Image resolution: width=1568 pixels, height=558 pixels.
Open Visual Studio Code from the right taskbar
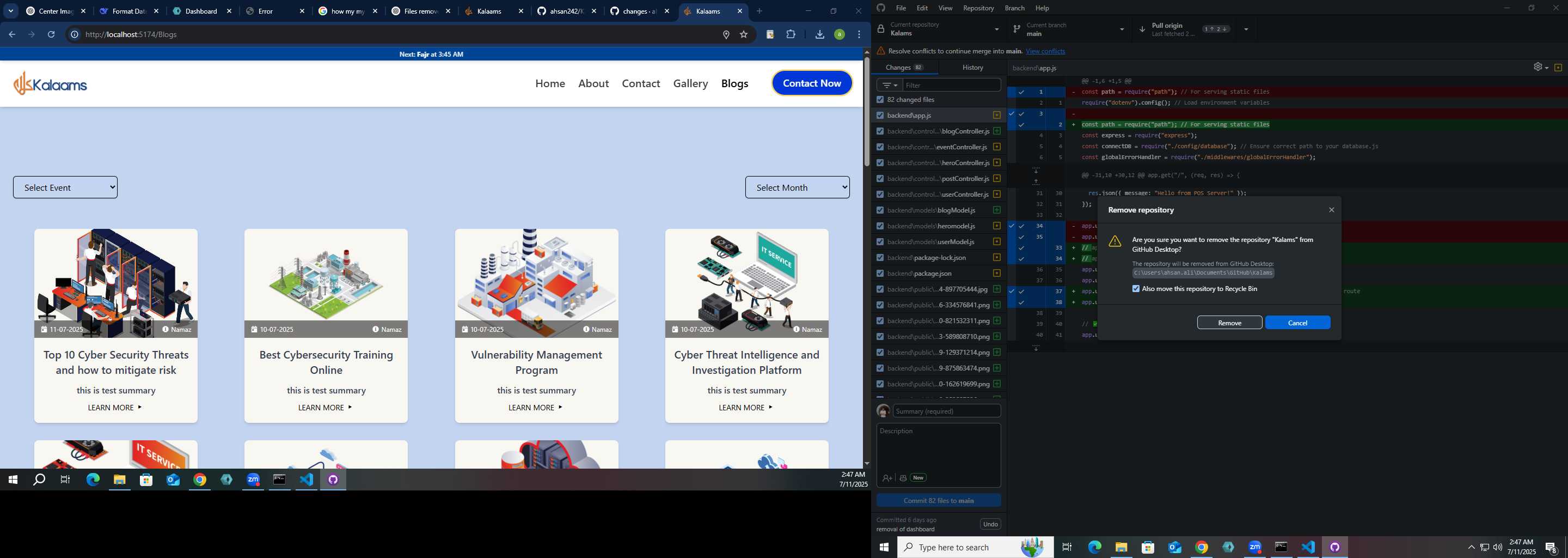[x=1308, y=547]
